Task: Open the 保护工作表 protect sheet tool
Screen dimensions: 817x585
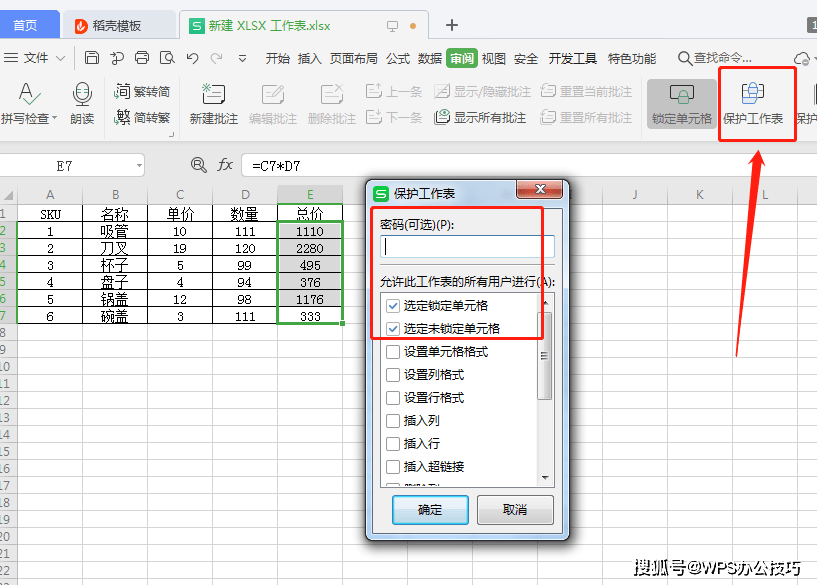Action: coord(757,103)
